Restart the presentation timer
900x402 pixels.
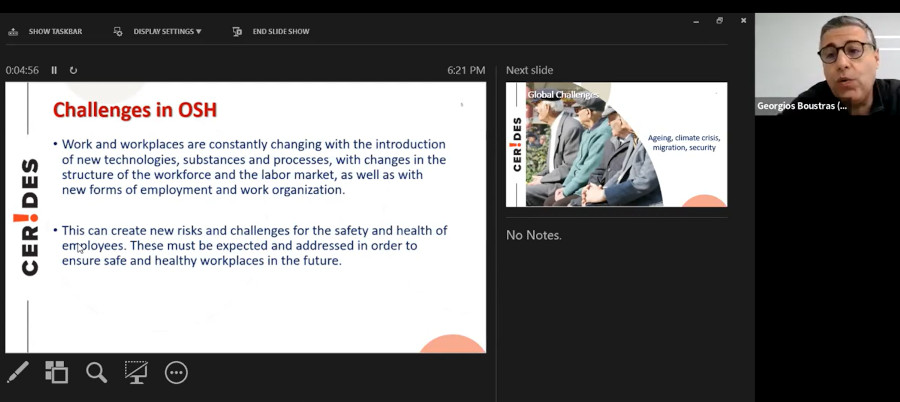click(x=73, y=70)
